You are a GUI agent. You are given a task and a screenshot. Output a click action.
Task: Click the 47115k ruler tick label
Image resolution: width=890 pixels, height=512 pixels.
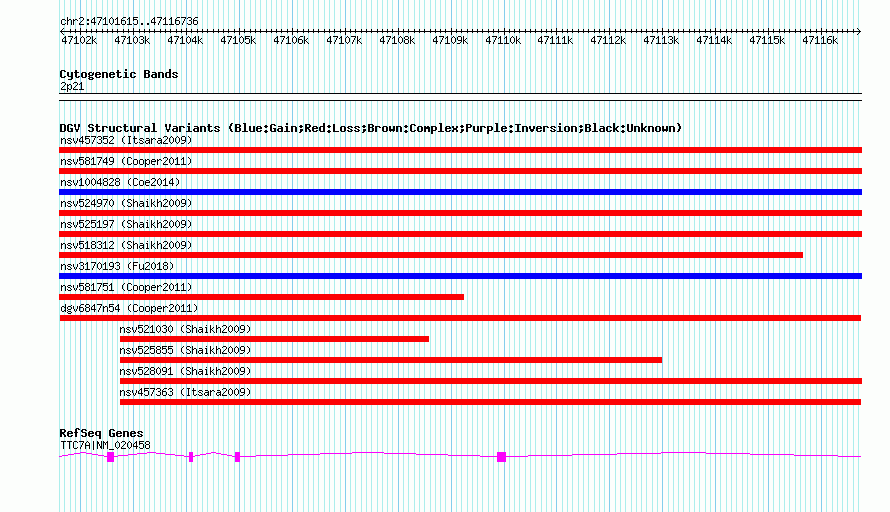(767, 40)
